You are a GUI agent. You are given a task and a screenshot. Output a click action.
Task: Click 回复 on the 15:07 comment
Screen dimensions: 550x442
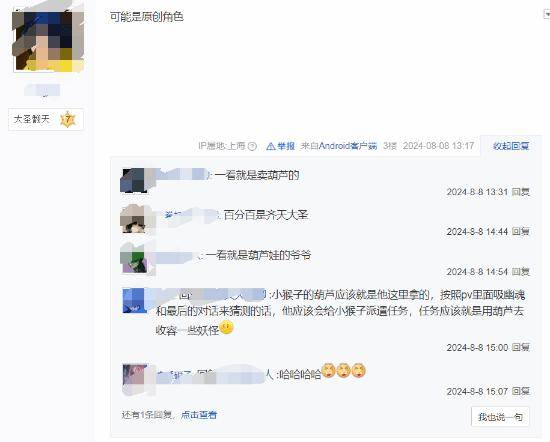[521, 391]
